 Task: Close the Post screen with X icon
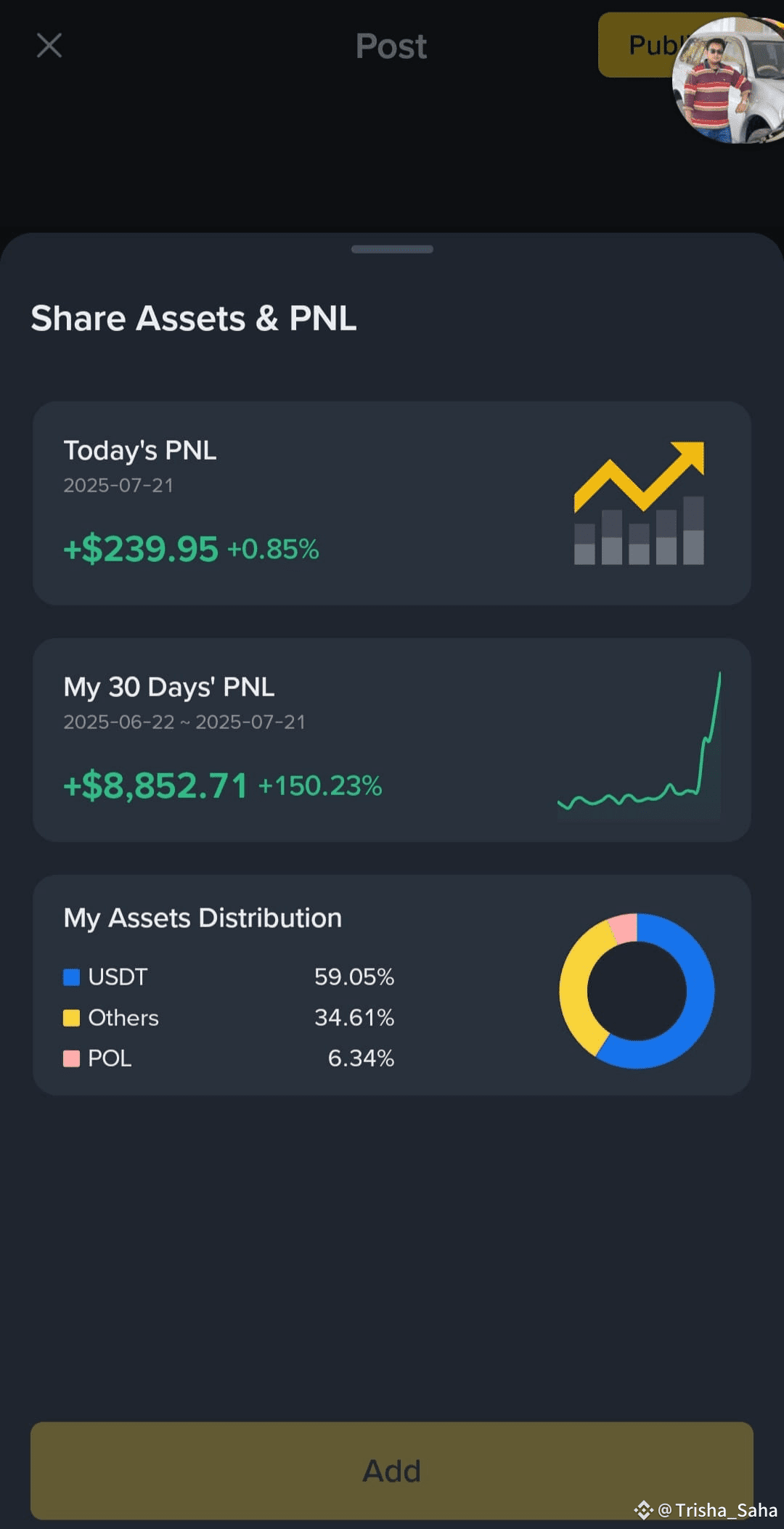(x=49, y=46)
